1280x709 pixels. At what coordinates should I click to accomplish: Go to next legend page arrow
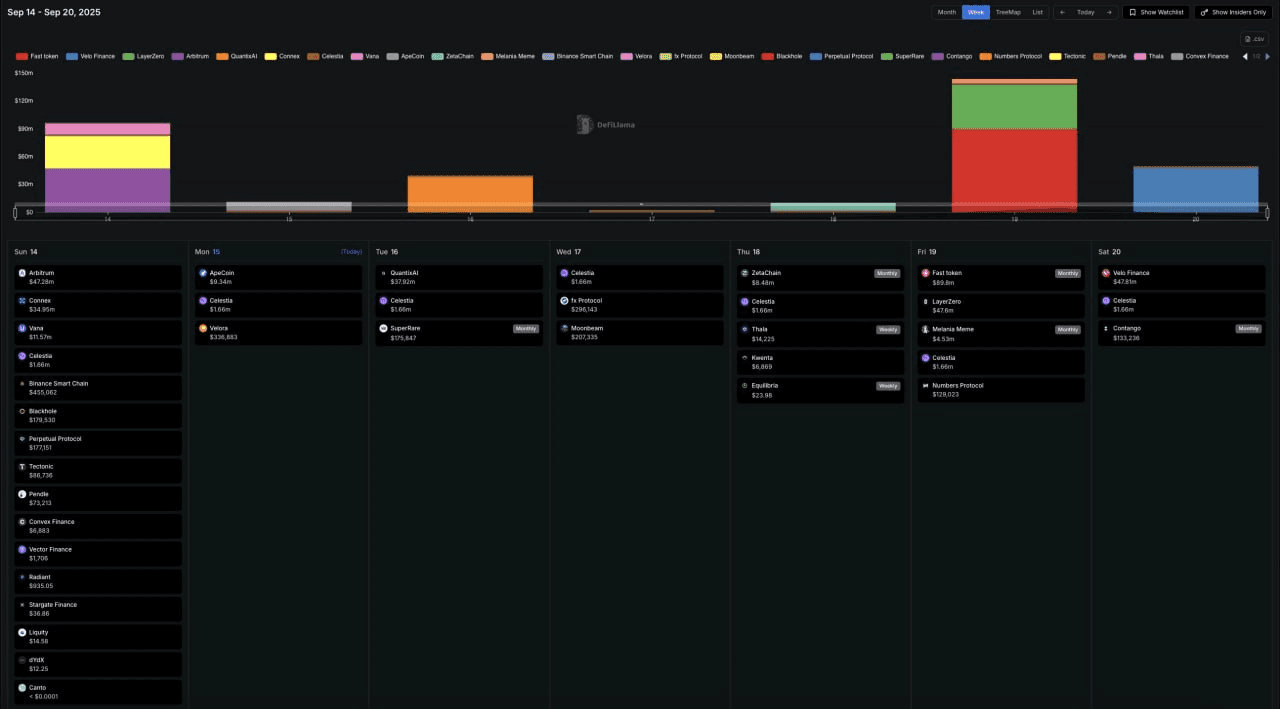pyautogui.click(x=1266, y=56)
